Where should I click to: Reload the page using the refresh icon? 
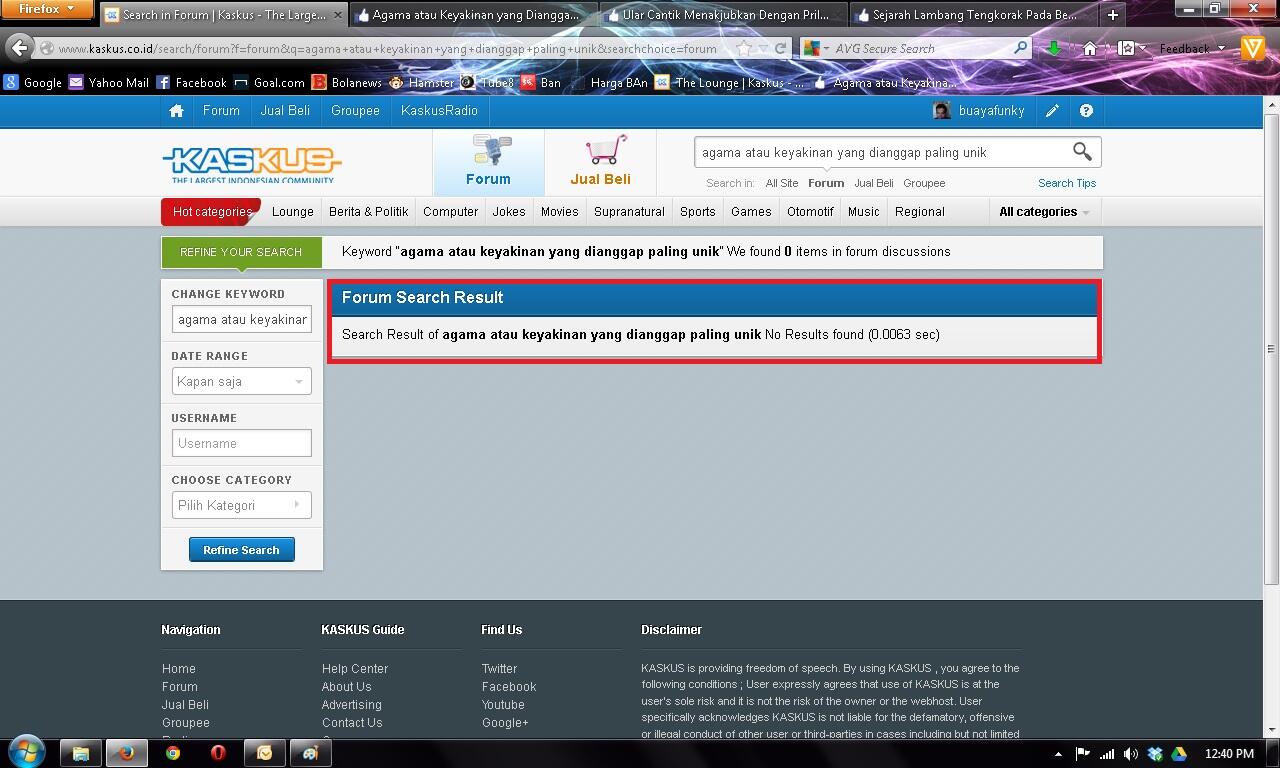click(x=781, y=48)
